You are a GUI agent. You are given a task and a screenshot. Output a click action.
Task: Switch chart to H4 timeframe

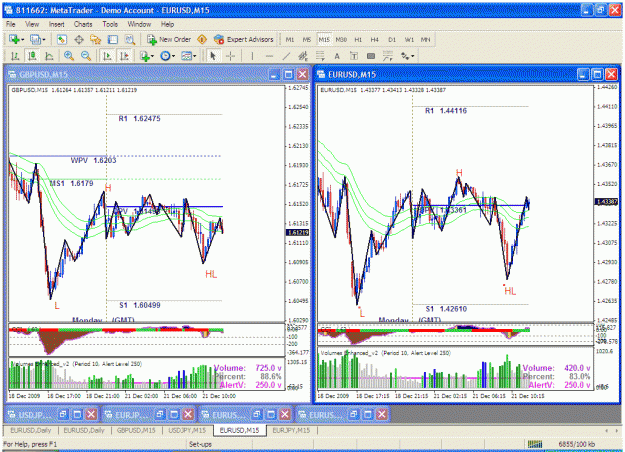point(375,39)
